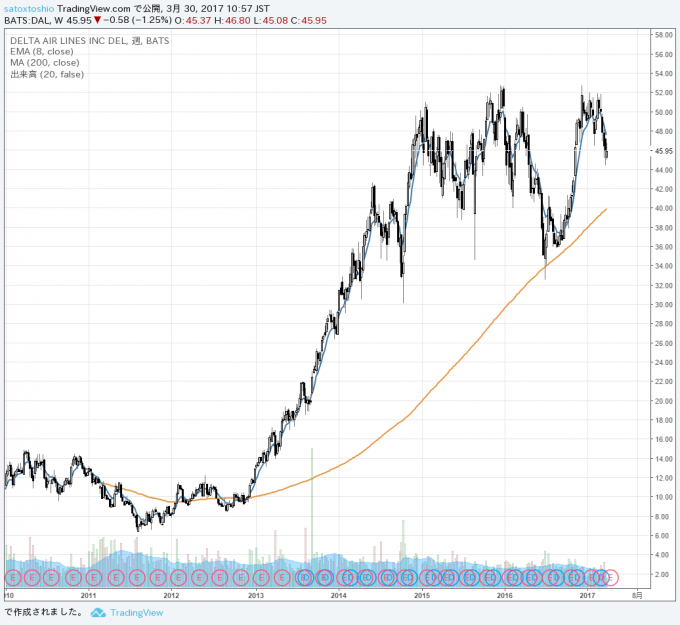Click the first earnings E marker at the left edge
This screenshot has width=680, height=625.
[x=13, y=577]
